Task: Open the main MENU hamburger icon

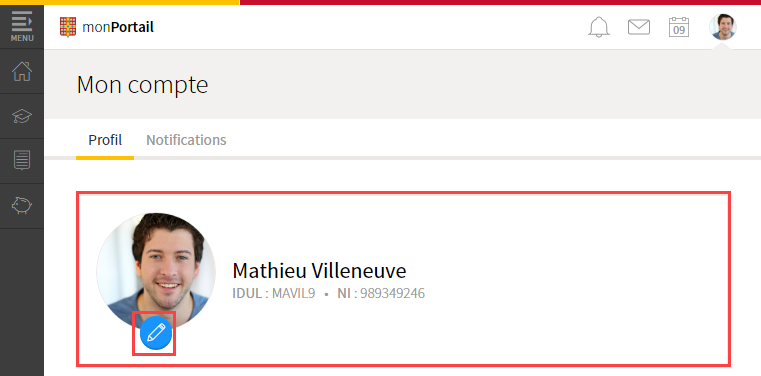Action: point(22,26)
